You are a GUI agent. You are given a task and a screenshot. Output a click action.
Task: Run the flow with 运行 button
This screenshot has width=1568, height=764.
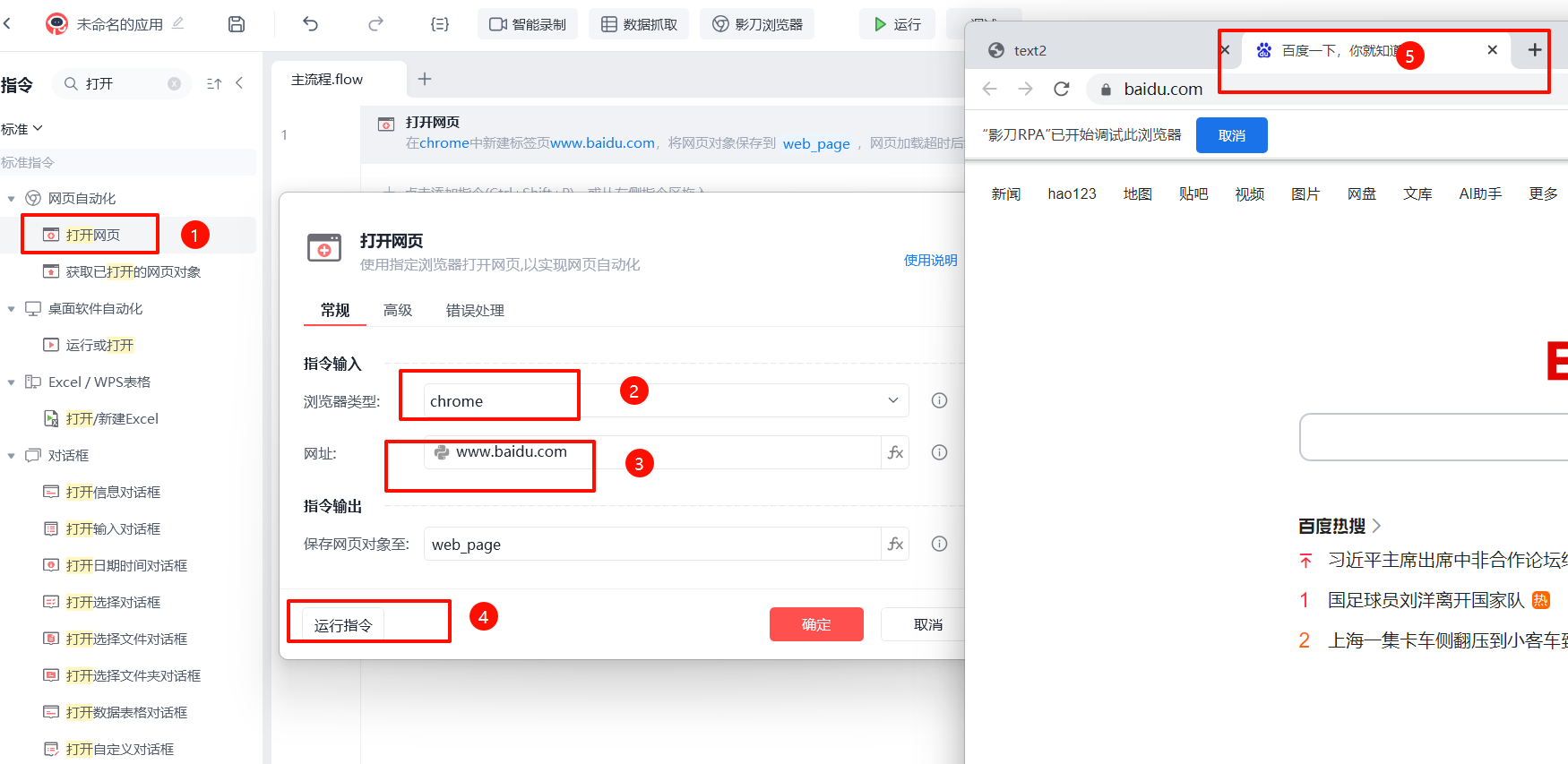(897, 24)
